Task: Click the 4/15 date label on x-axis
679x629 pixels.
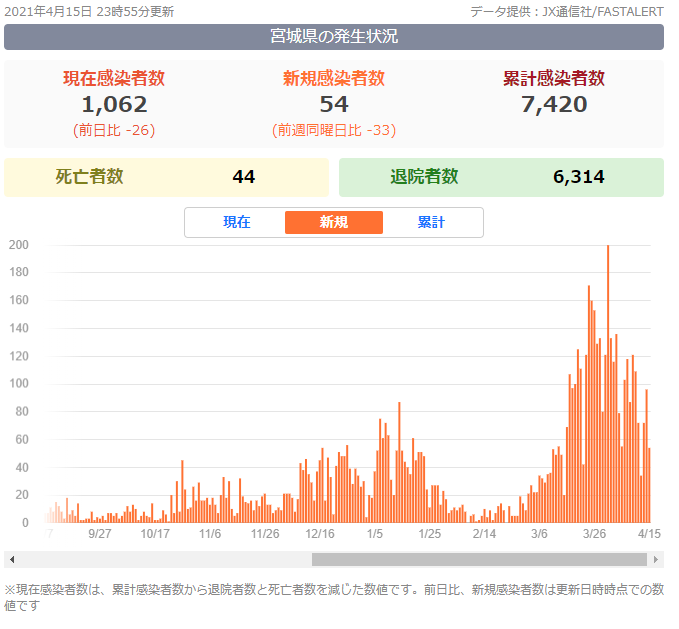Action: click(649, 534)
